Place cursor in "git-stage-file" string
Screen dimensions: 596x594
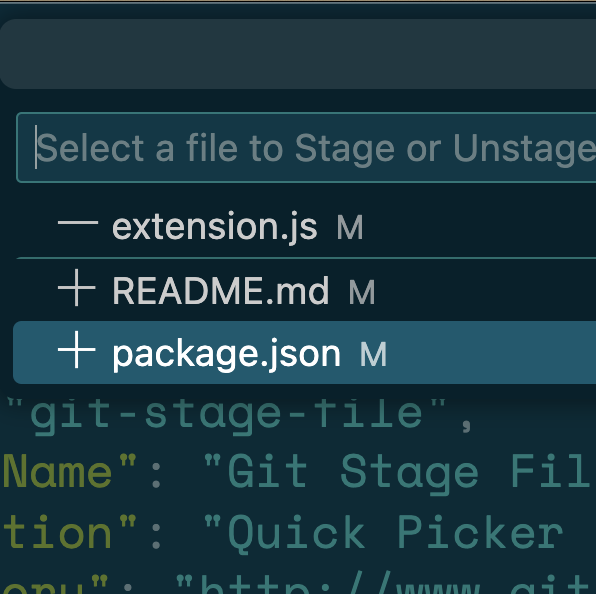click(x=226, y=413)
